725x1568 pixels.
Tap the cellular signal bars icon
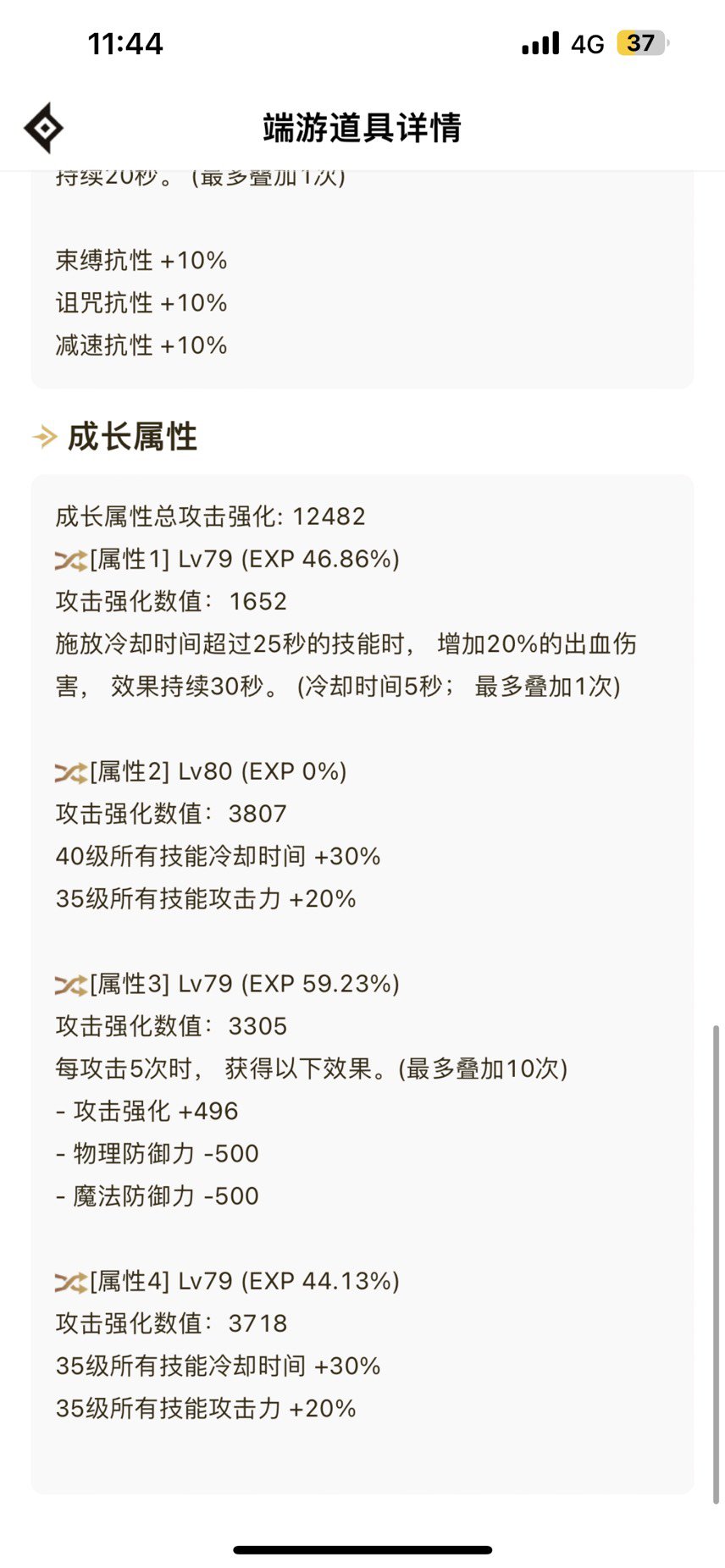[x=540, y=43]
